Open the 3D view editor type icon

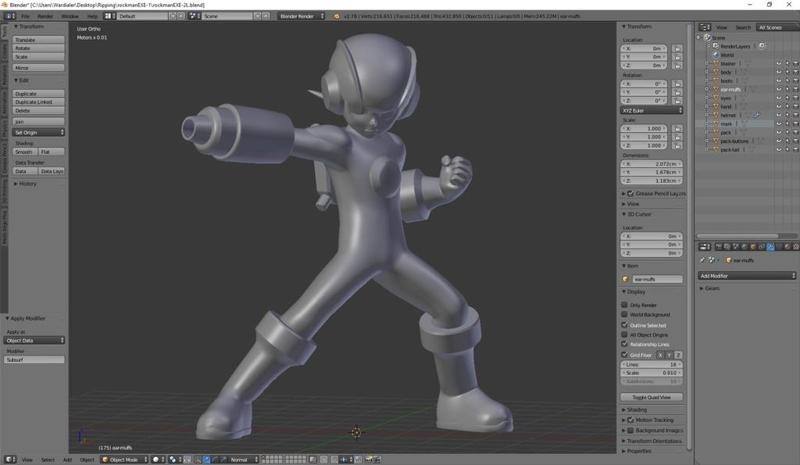pos(10,459)
